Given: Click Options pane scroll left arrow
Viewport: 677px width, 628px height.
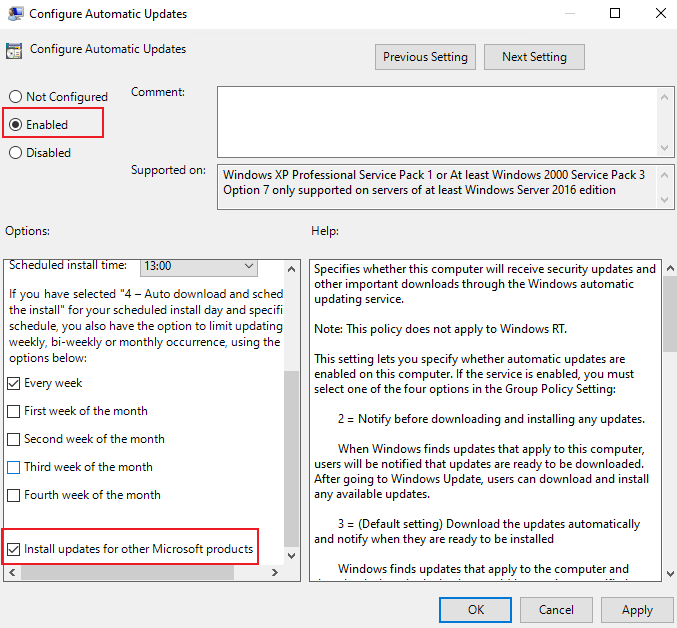Looking at the screenshot, I should [12, 573].
